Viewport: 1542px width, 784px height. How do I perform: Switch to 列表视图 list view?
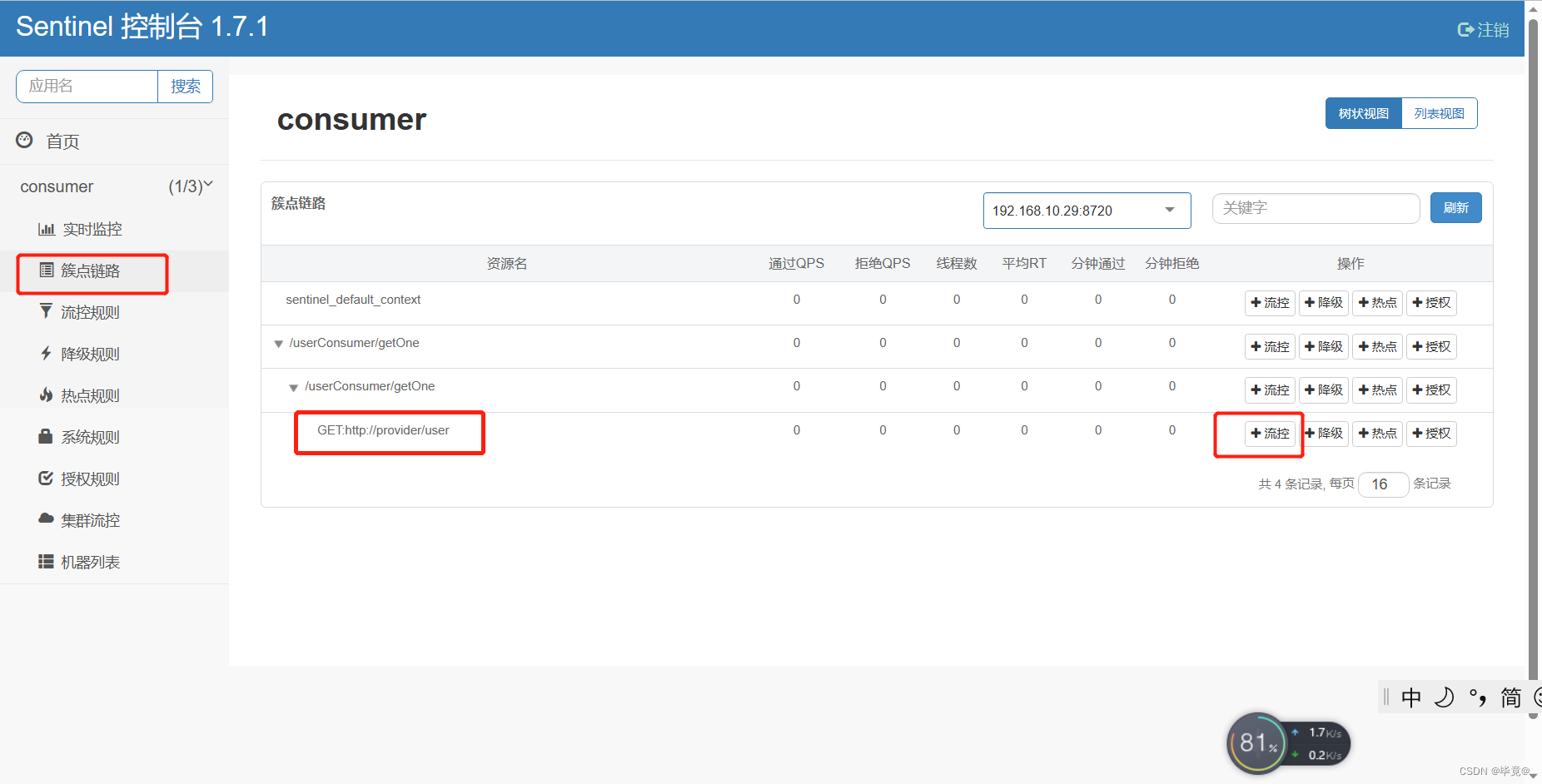pyautogui.click(x=1439, y=113)
